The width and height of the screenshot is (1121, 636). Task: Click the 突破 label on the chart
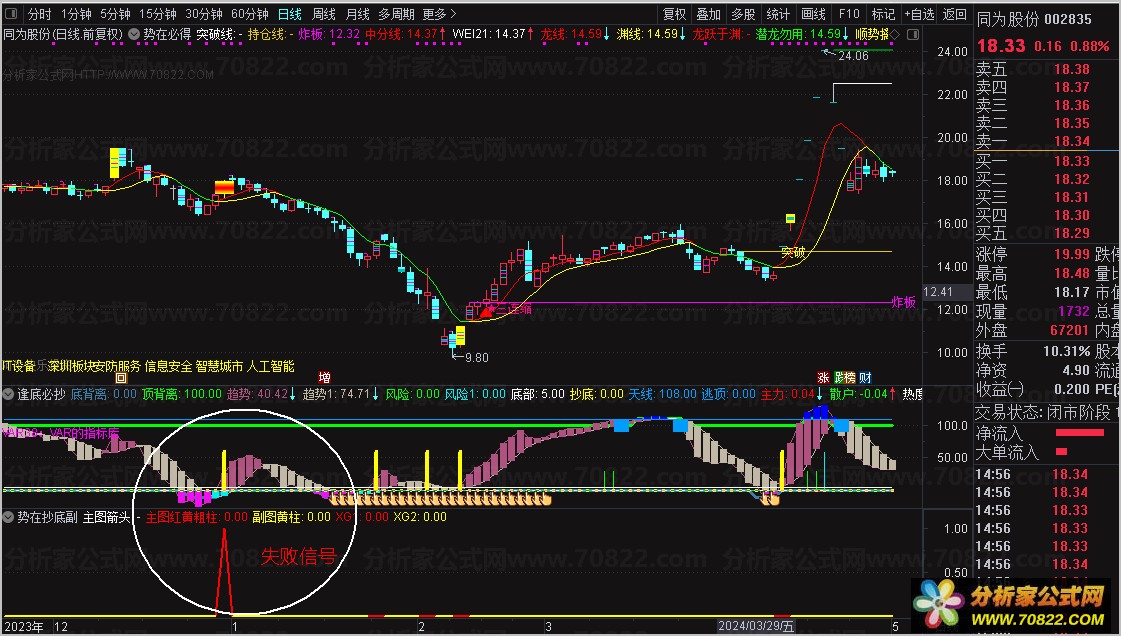click(793, 252)
